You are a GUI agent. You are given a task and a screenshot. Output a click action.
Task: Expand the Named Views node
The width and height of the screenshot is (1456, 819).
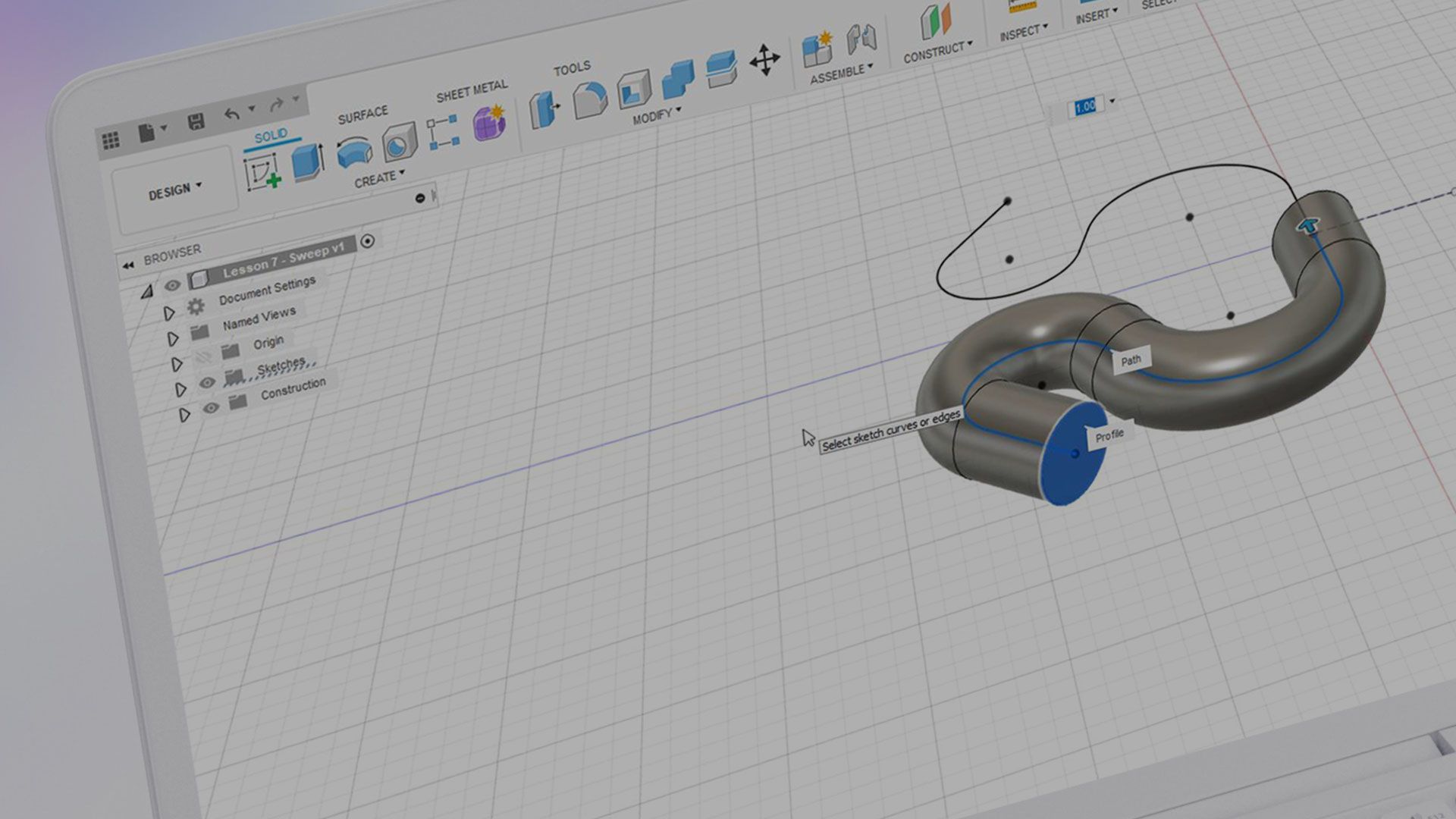click(x=173, y=339)
